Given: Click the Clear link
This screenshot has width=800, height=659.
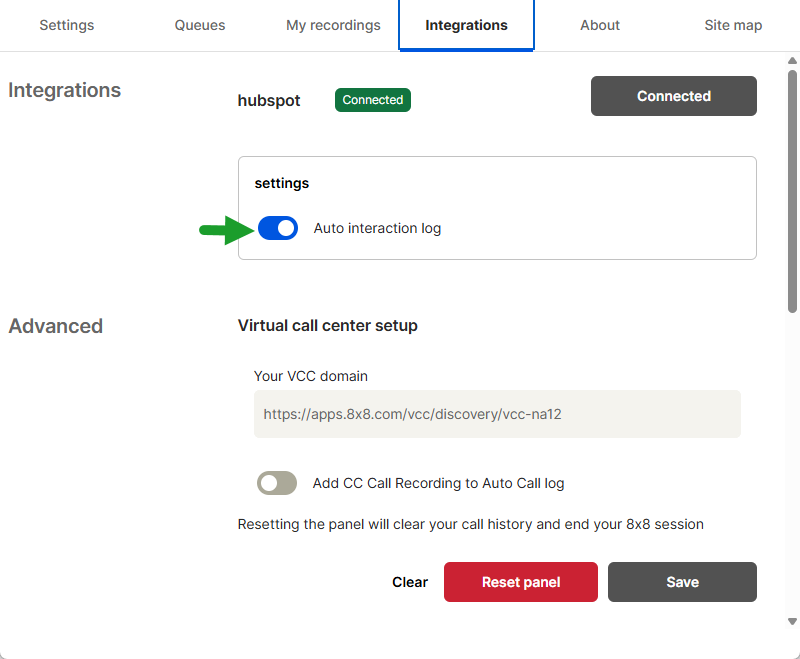Looking at the screenshot, I should point(410,582).
